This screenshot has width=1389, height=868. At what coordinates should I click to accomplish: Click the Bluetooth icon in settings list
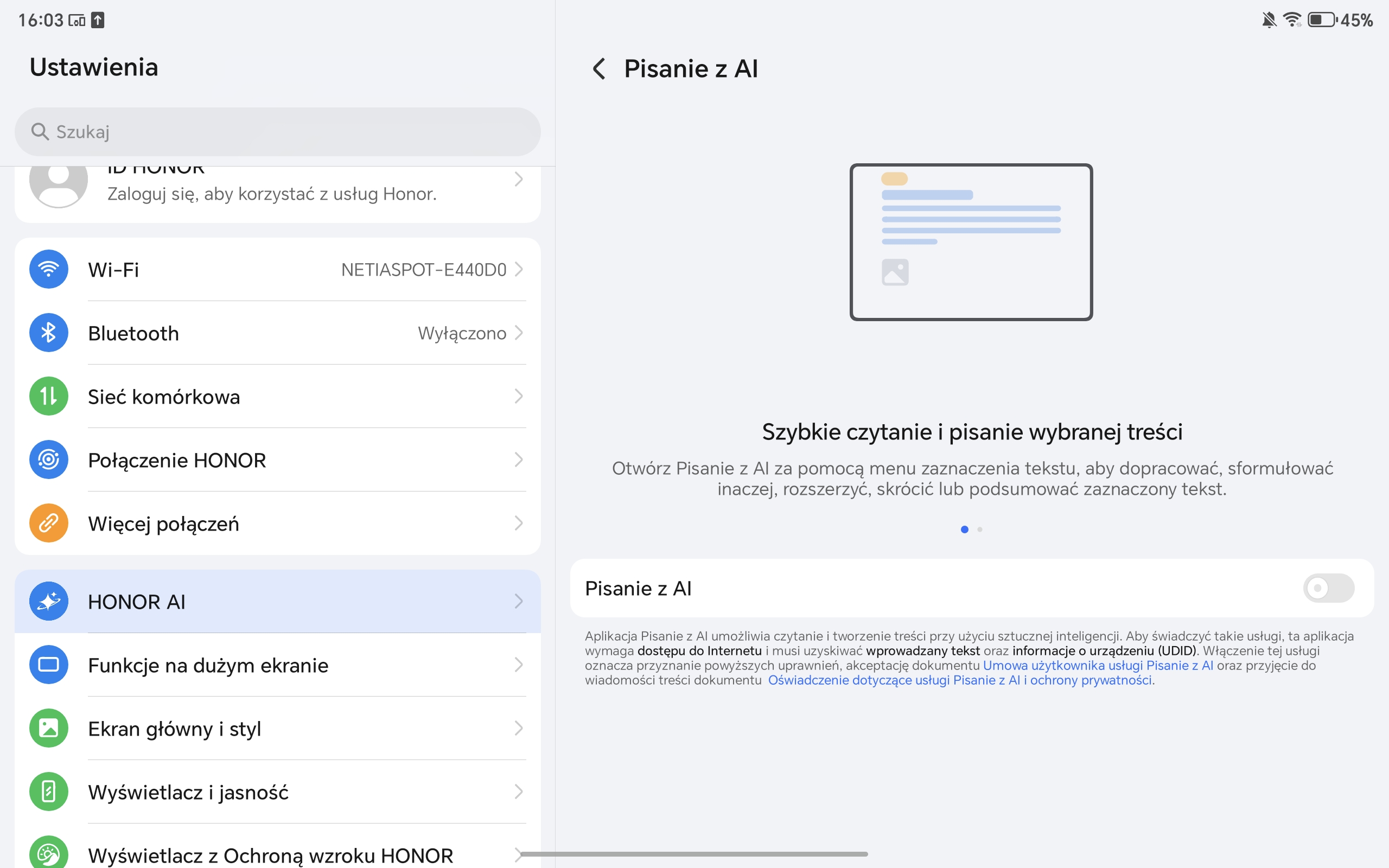(x=49, y=333)
